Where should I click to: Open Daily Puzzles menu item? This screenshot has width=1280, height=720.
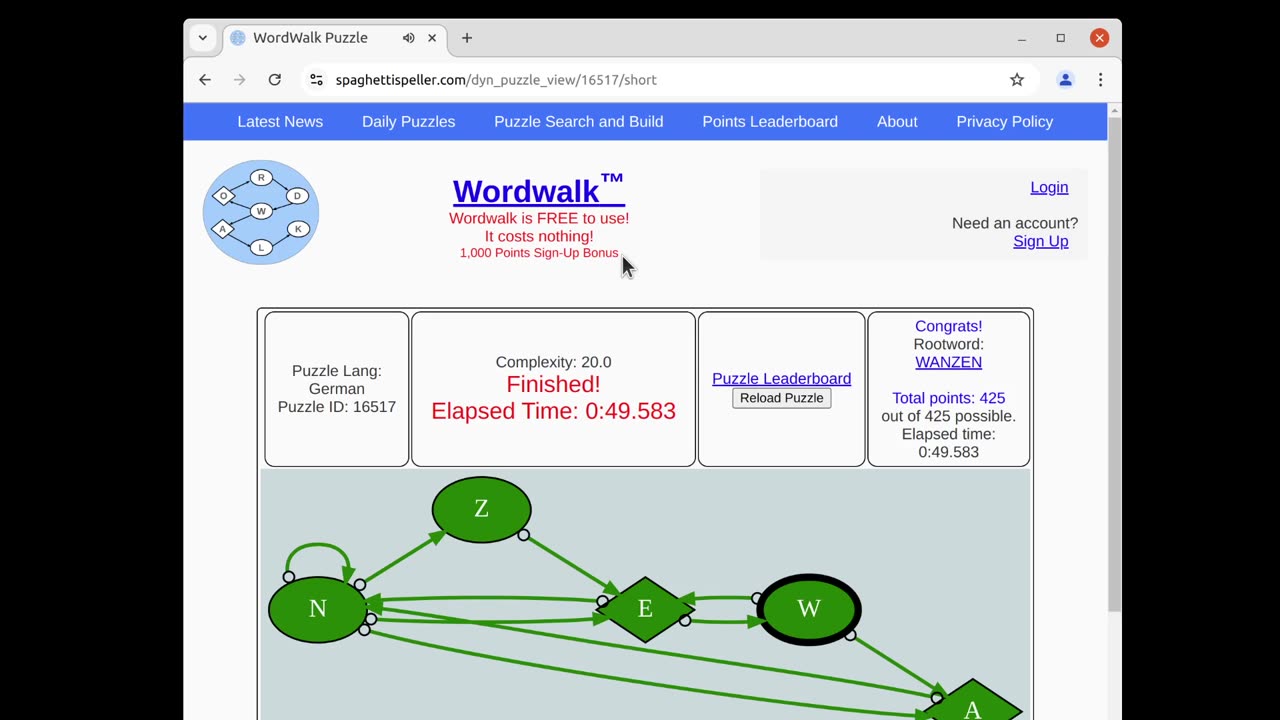[x=408, y=122]
